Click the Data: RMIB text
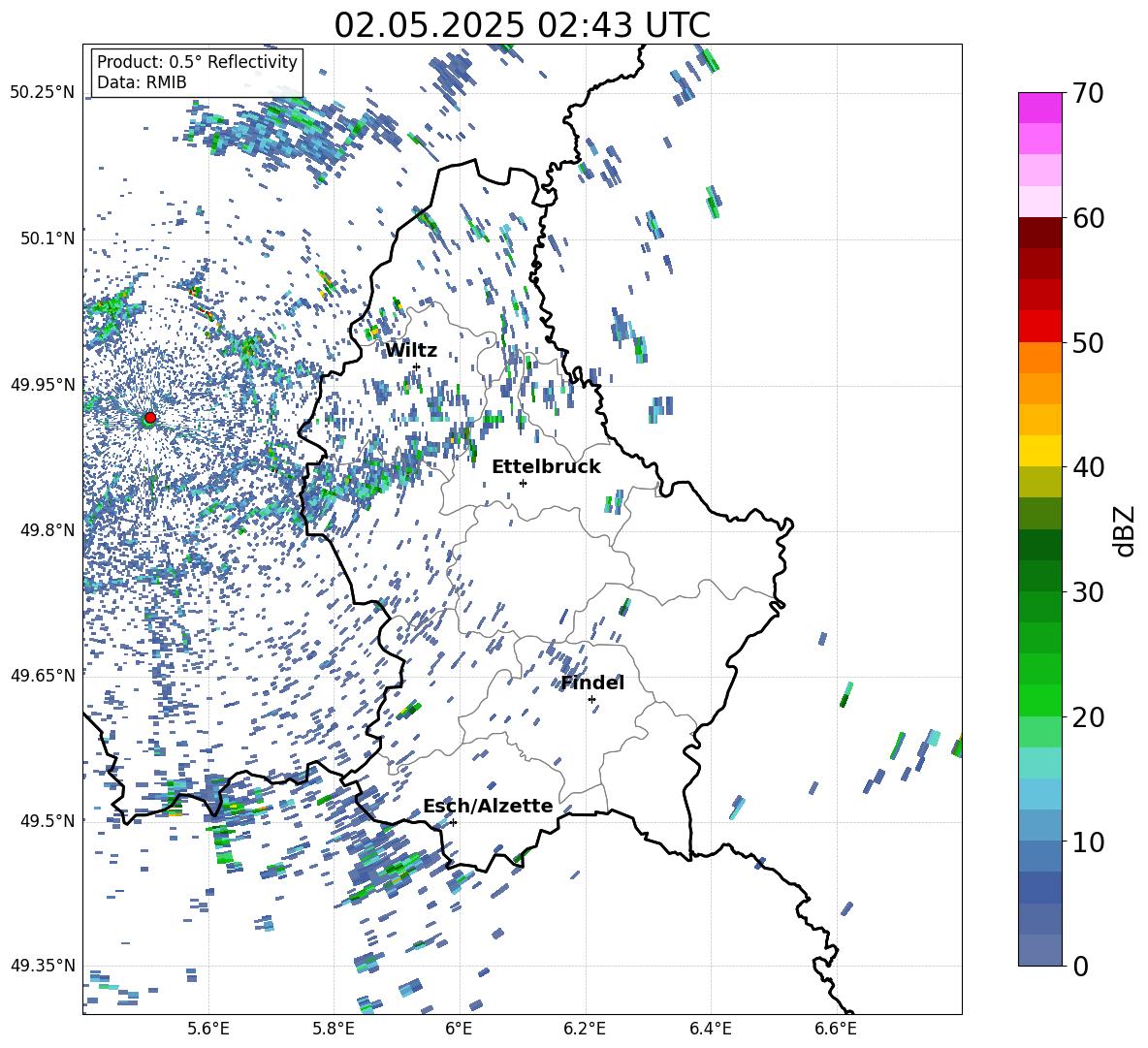 pos(142,82)
